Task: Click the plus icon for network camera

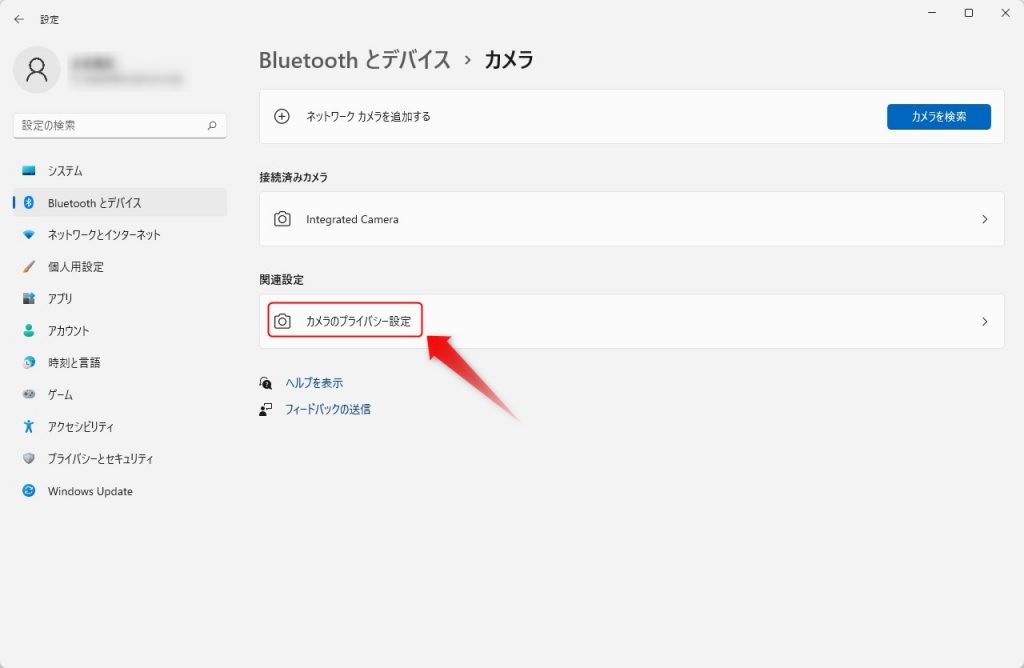Action: click(x=281, y=116)
